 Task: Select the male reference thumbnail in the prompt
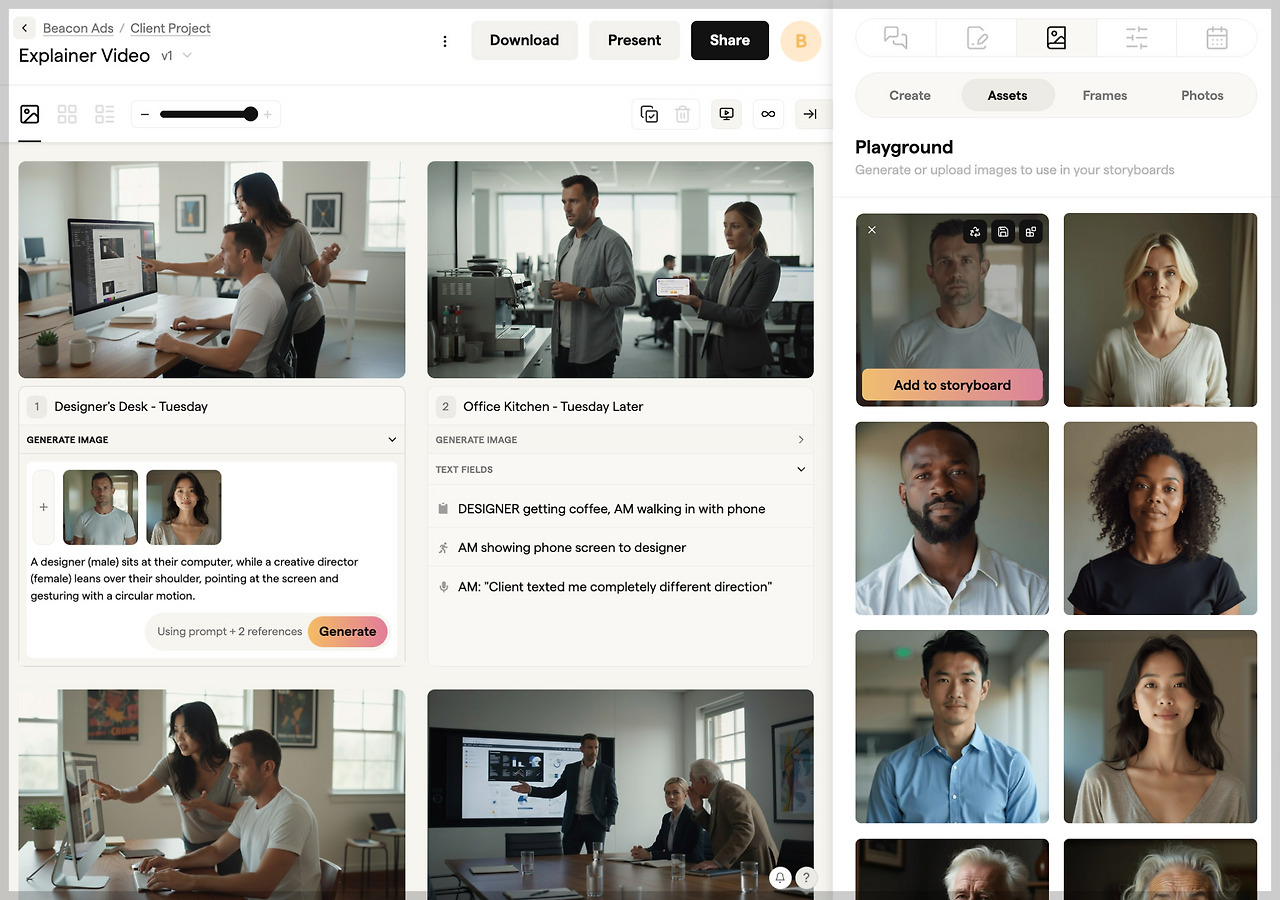point(100,507)
